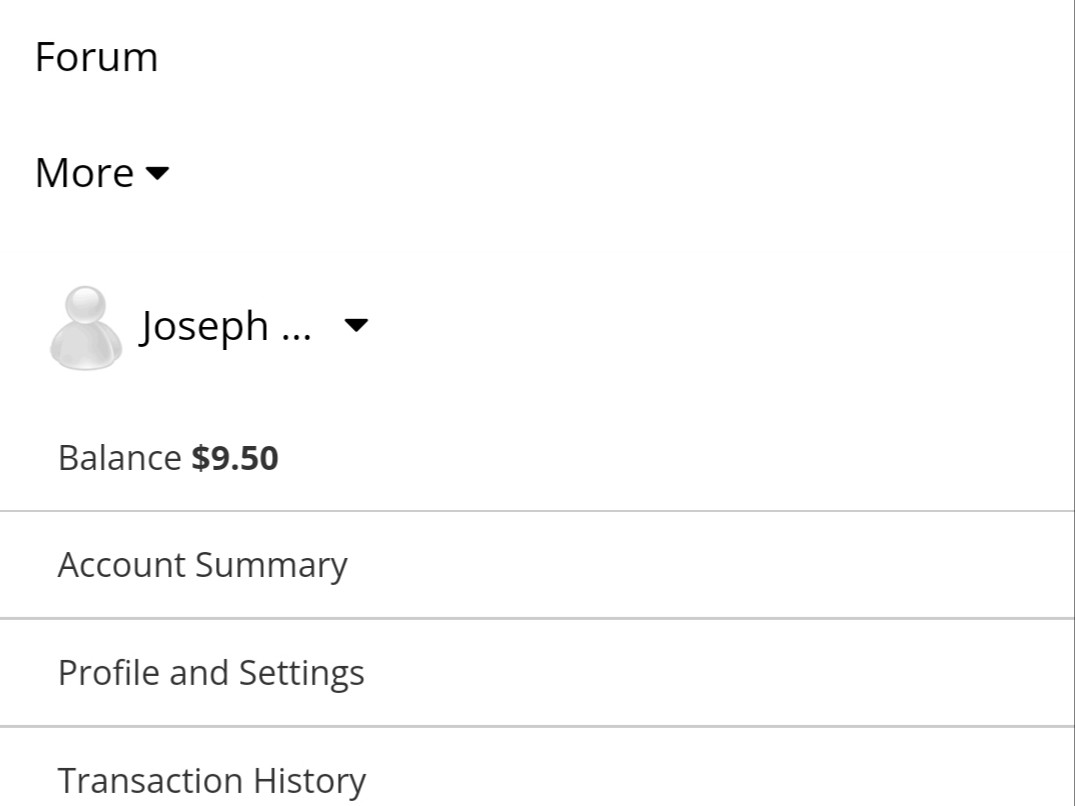Expand the More menu
The height and width of the screenshot is (806, 1075).
pyautogui.click(x=102, y=173)
